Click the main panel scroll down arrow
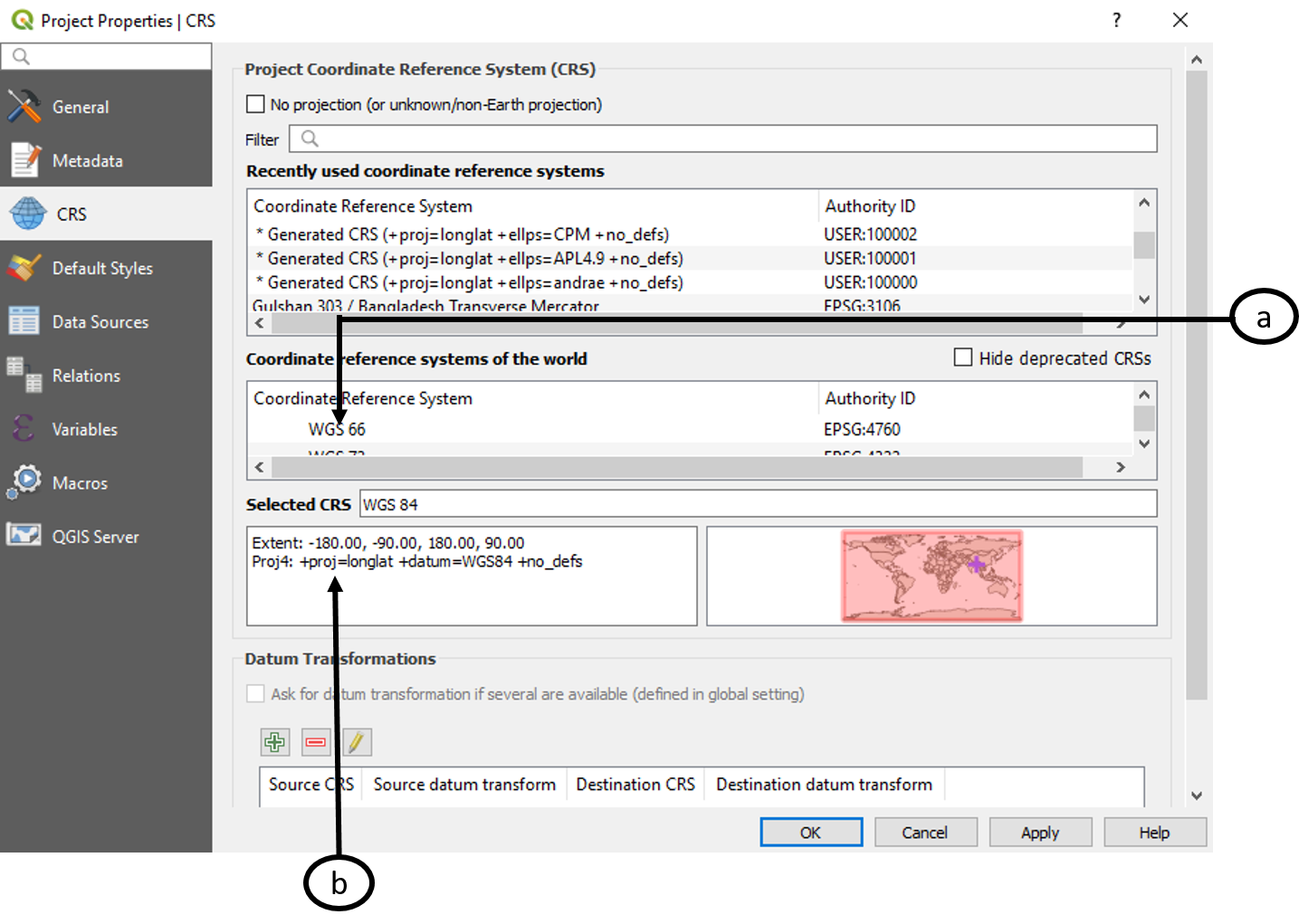 [x=1197, y=795]
